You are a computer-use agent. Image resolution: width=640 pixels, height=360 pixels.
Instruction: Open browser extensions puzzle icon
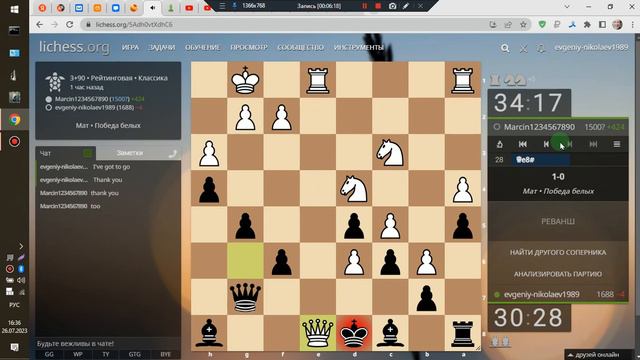click(587, 24)
